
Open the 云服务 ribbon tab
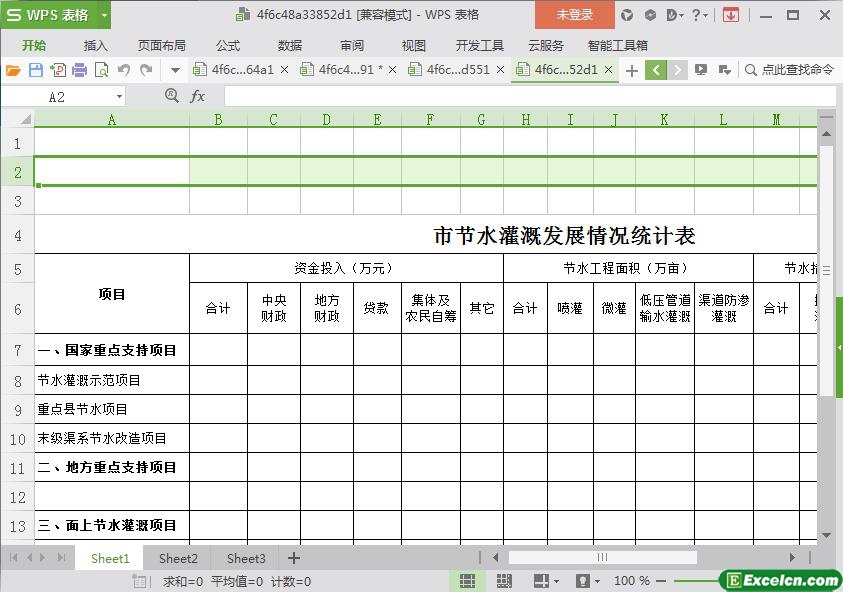point(546,45)
